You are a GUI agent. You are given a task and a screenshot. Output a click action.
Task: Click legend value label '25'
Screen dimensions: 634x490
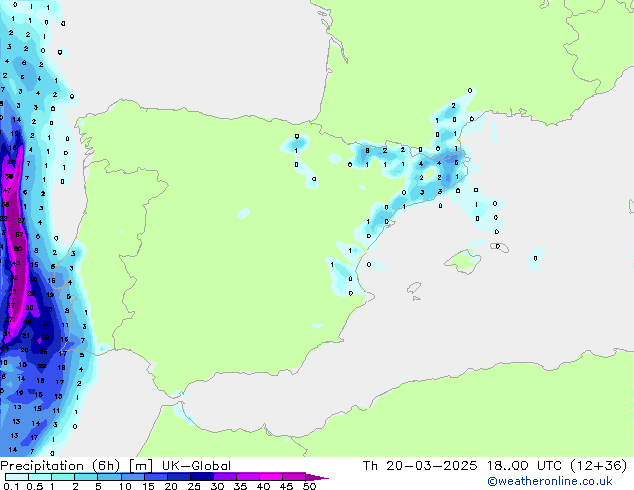tap(194, 486)
